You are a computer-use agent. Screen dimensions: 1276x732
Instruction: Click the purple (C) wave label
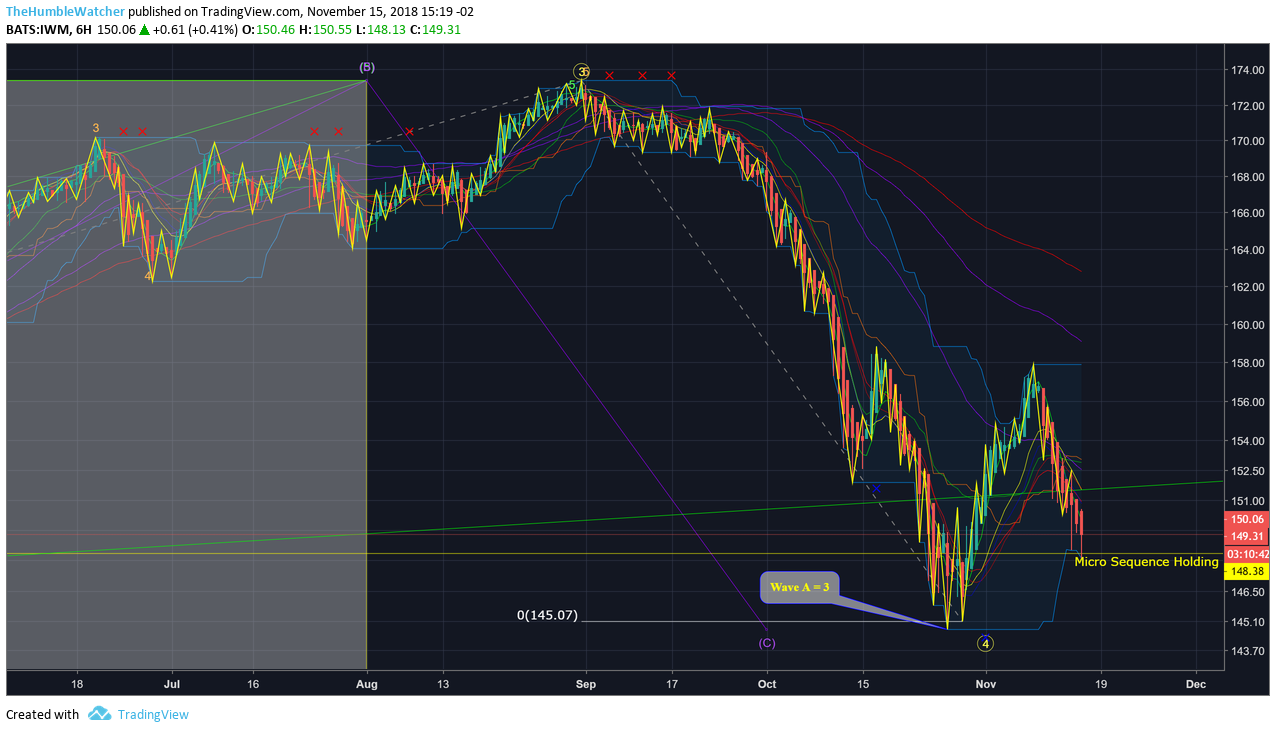tap(766, 643)
